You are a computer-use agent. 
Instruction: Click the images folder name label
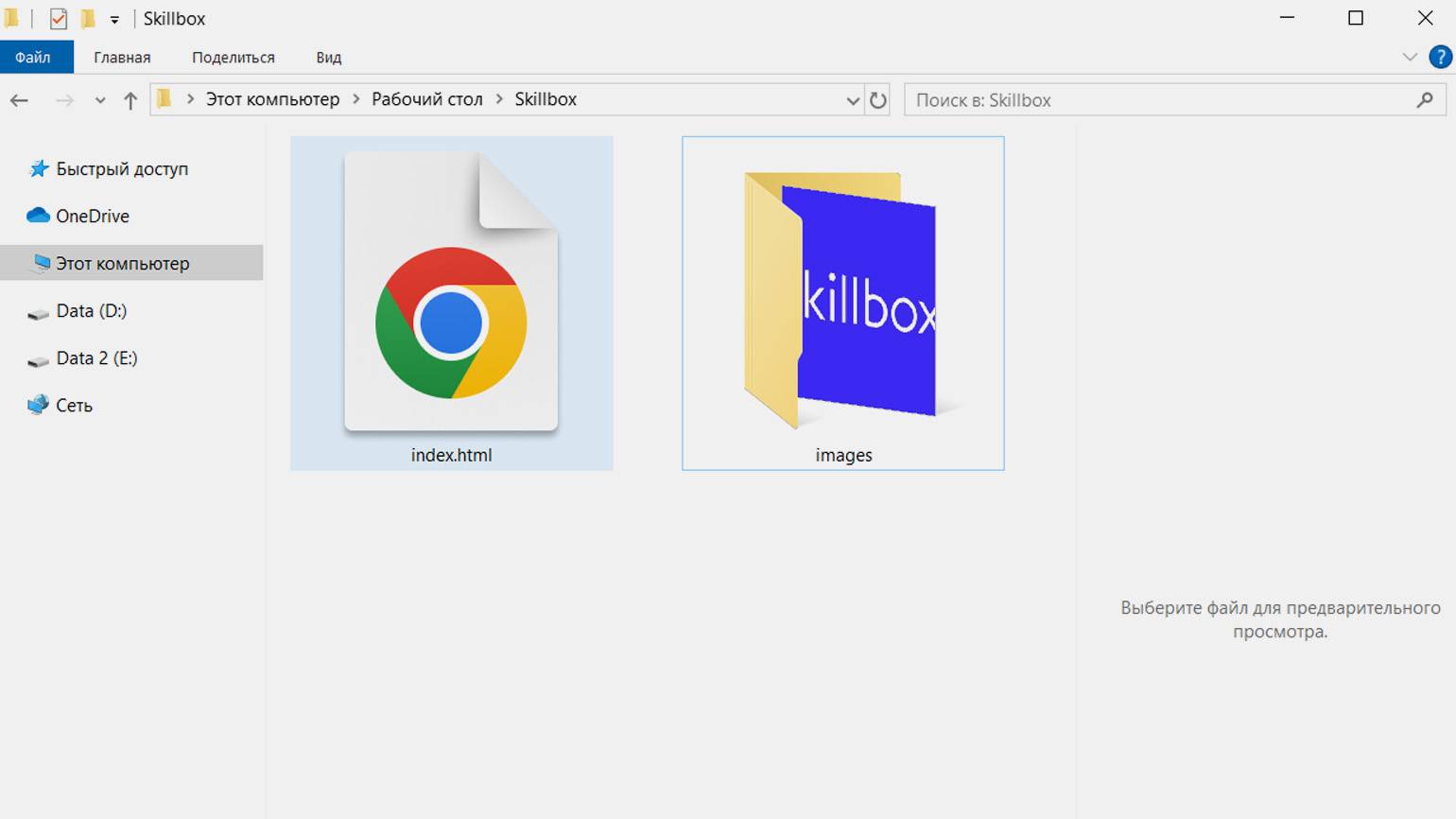pos(843,455)
